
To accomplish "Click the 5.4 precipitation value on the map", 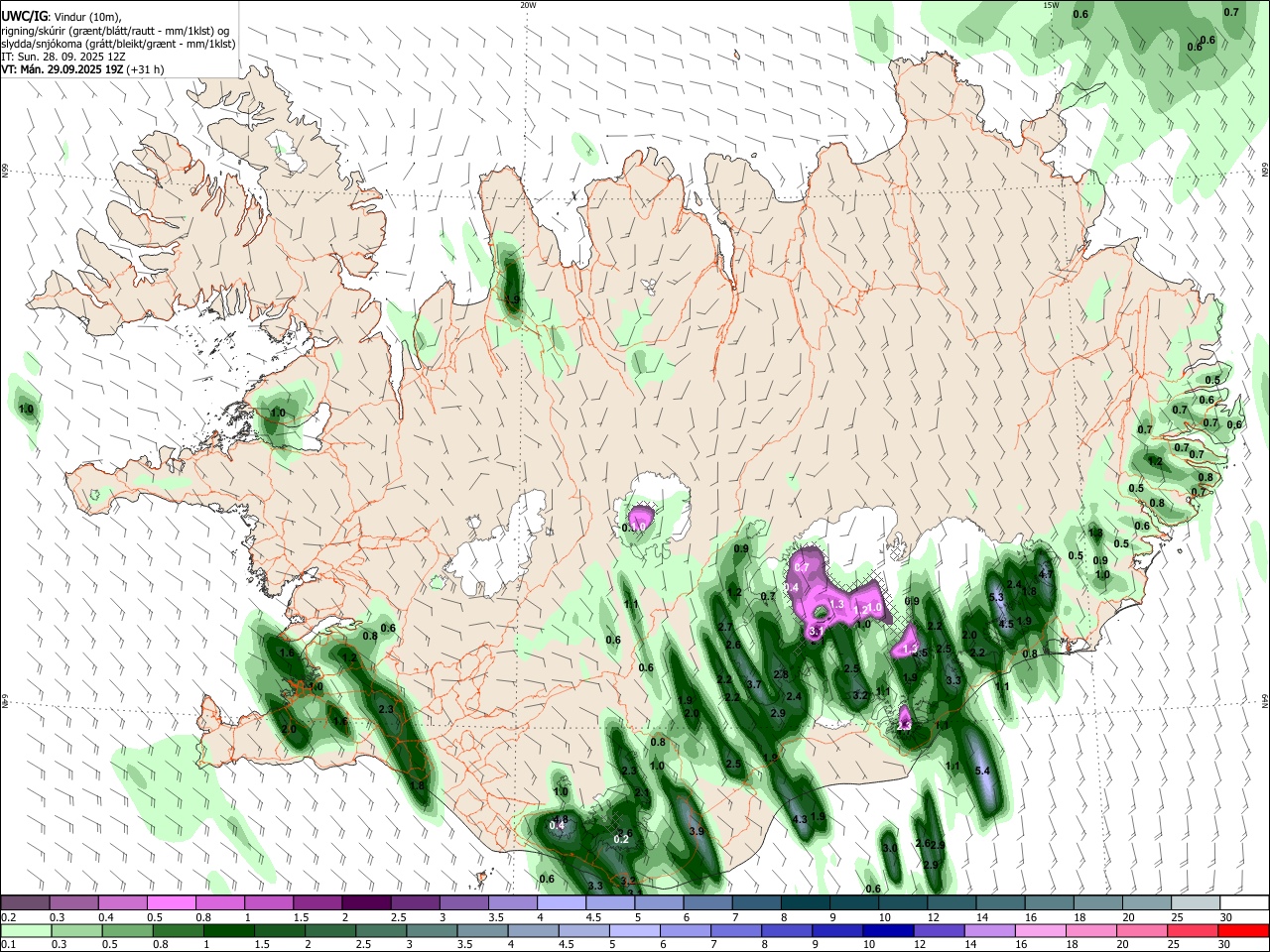I will click(983, 771).
